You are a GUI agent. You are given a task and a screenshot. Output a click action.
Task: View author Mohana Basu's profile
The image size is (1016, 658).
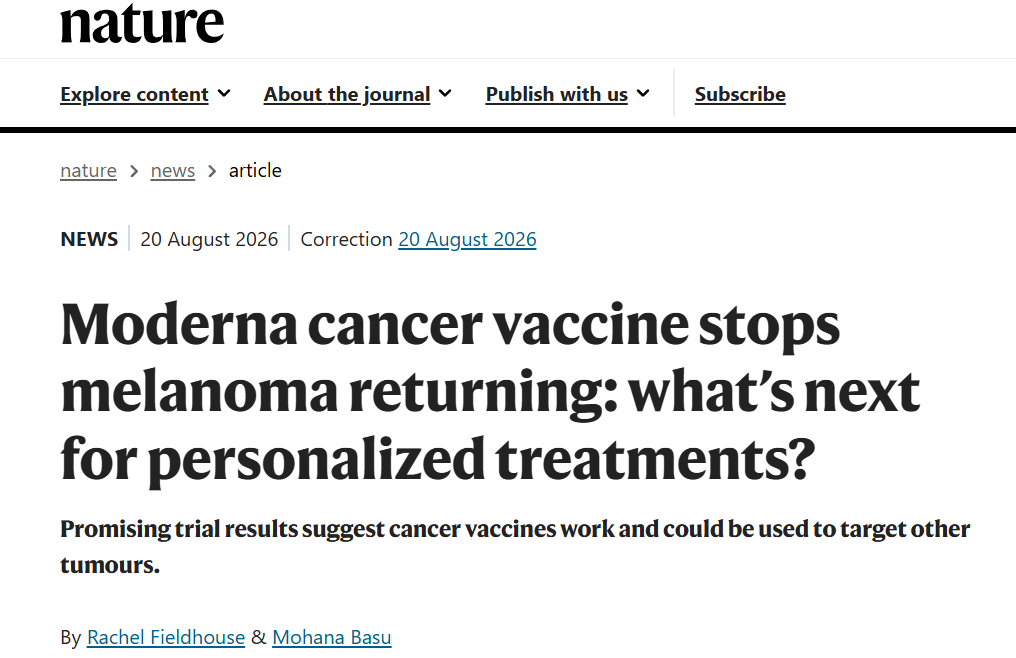click(332, 637)
